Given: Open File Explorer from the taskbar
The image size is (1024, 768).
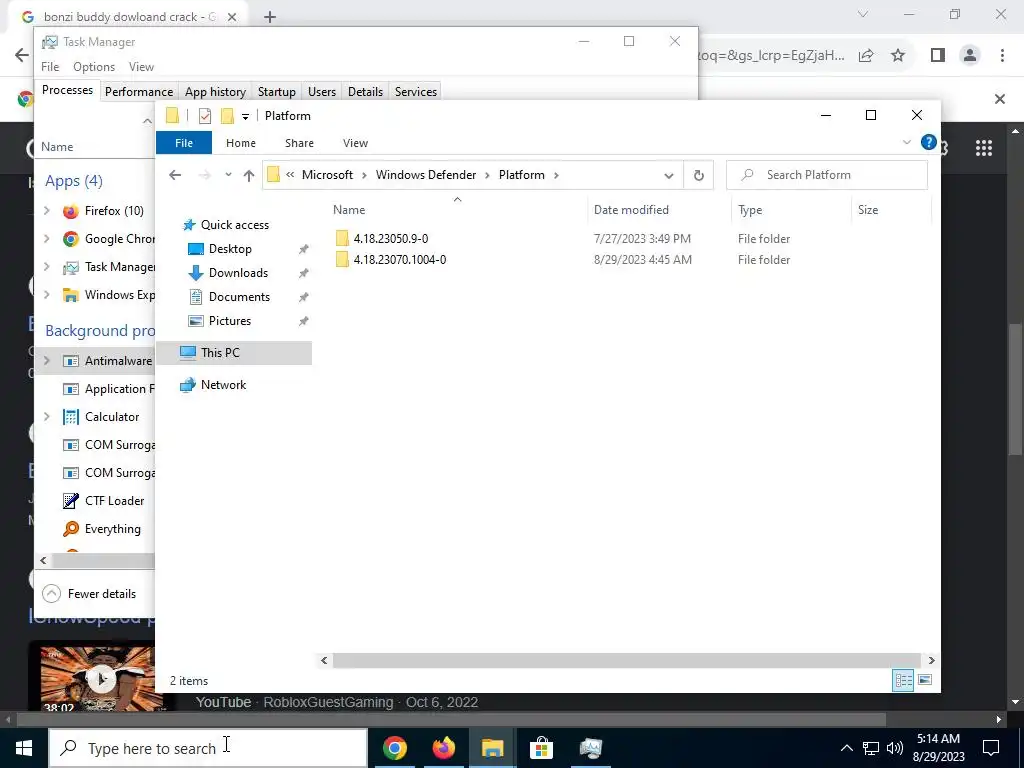Looking at the screenshot, I should tap(492, 748).
